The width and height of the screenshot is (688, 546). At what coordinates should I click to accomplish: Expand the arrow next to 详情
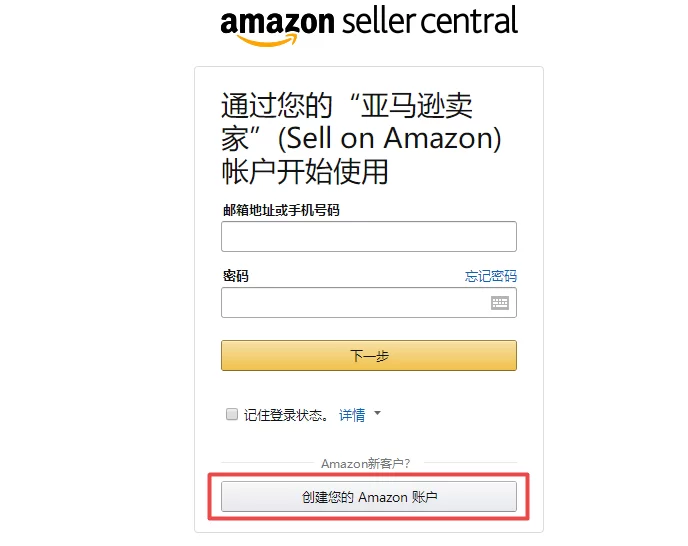click(x=377, y=413)
